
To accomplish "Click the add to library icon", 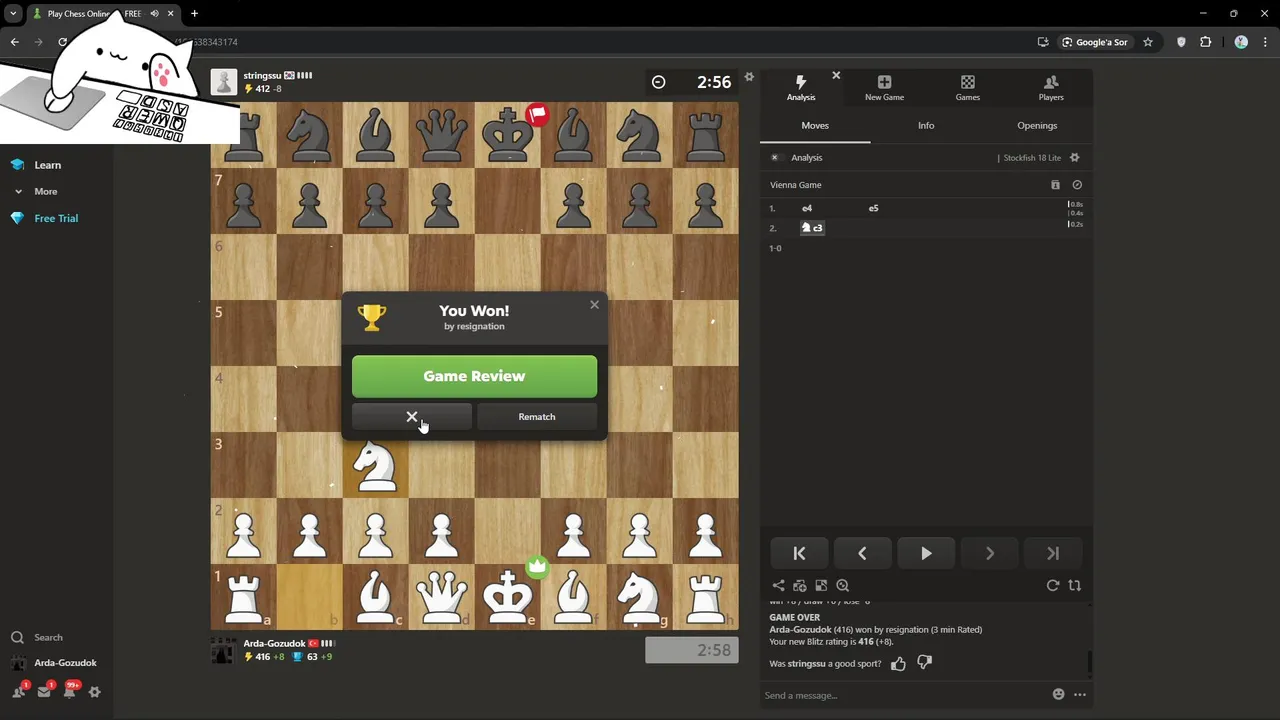I will pos(800,586).
